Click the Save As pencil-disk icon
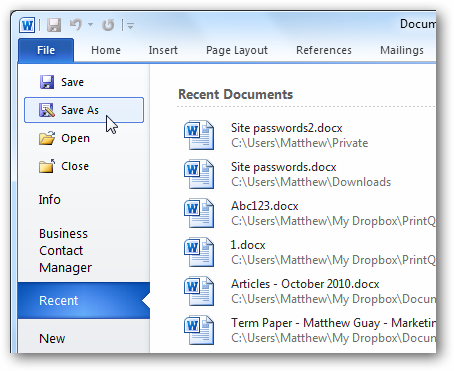This screenshot has height=371, width=454. (47, 110)
